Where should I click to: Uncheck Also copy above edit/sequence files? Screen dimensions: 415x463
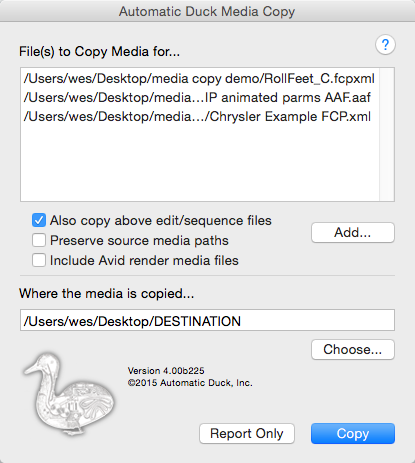click(39, 220)
